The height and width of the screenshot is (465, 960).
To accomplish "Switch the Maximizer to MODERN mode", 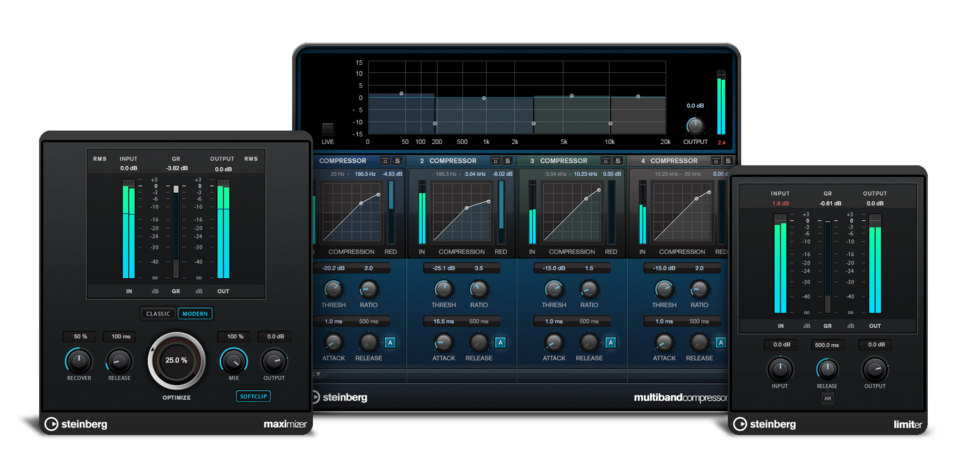I will (x=195, y=314).
